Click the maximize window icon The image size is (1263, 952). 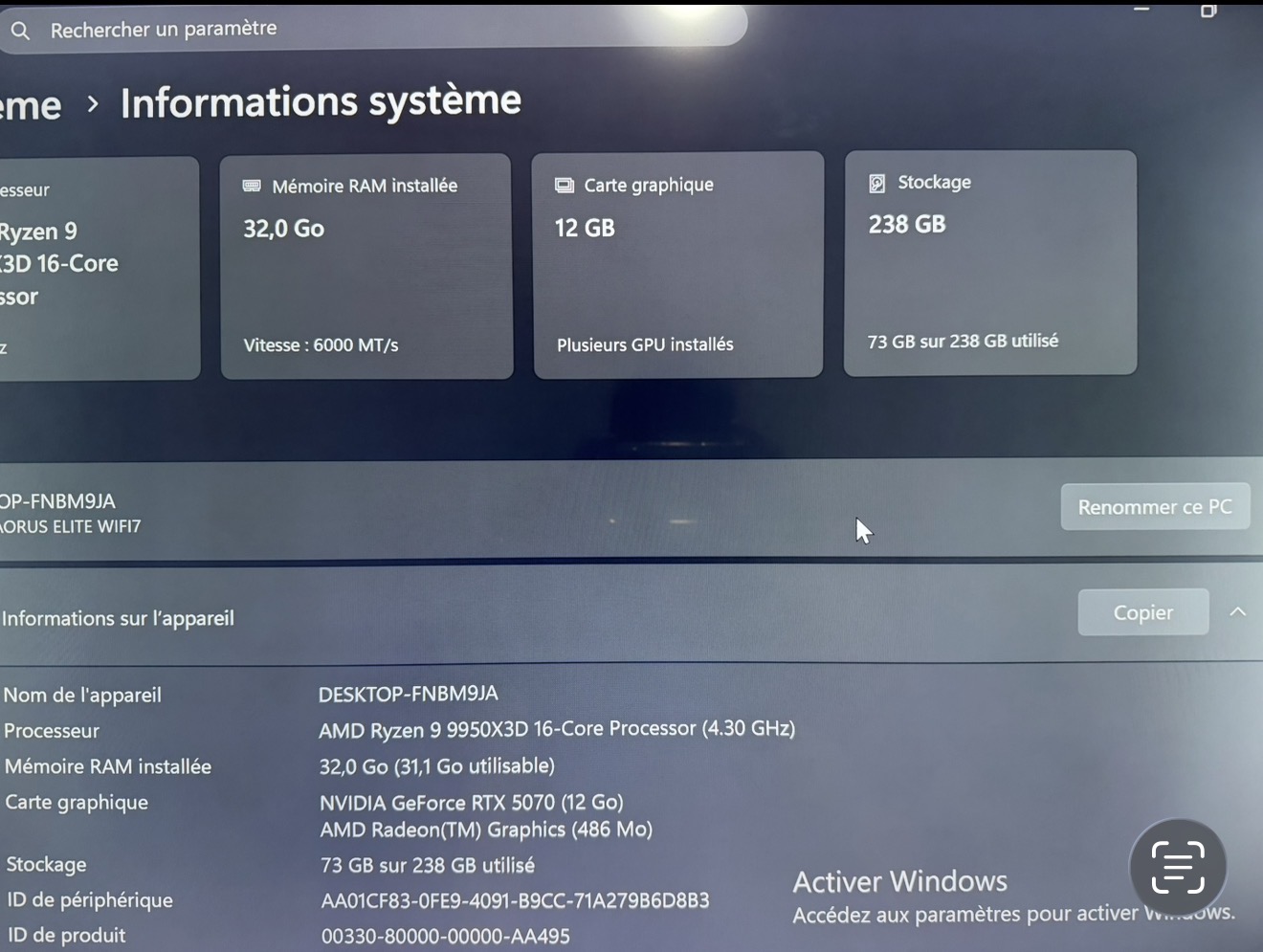[x=1208, y=11]
